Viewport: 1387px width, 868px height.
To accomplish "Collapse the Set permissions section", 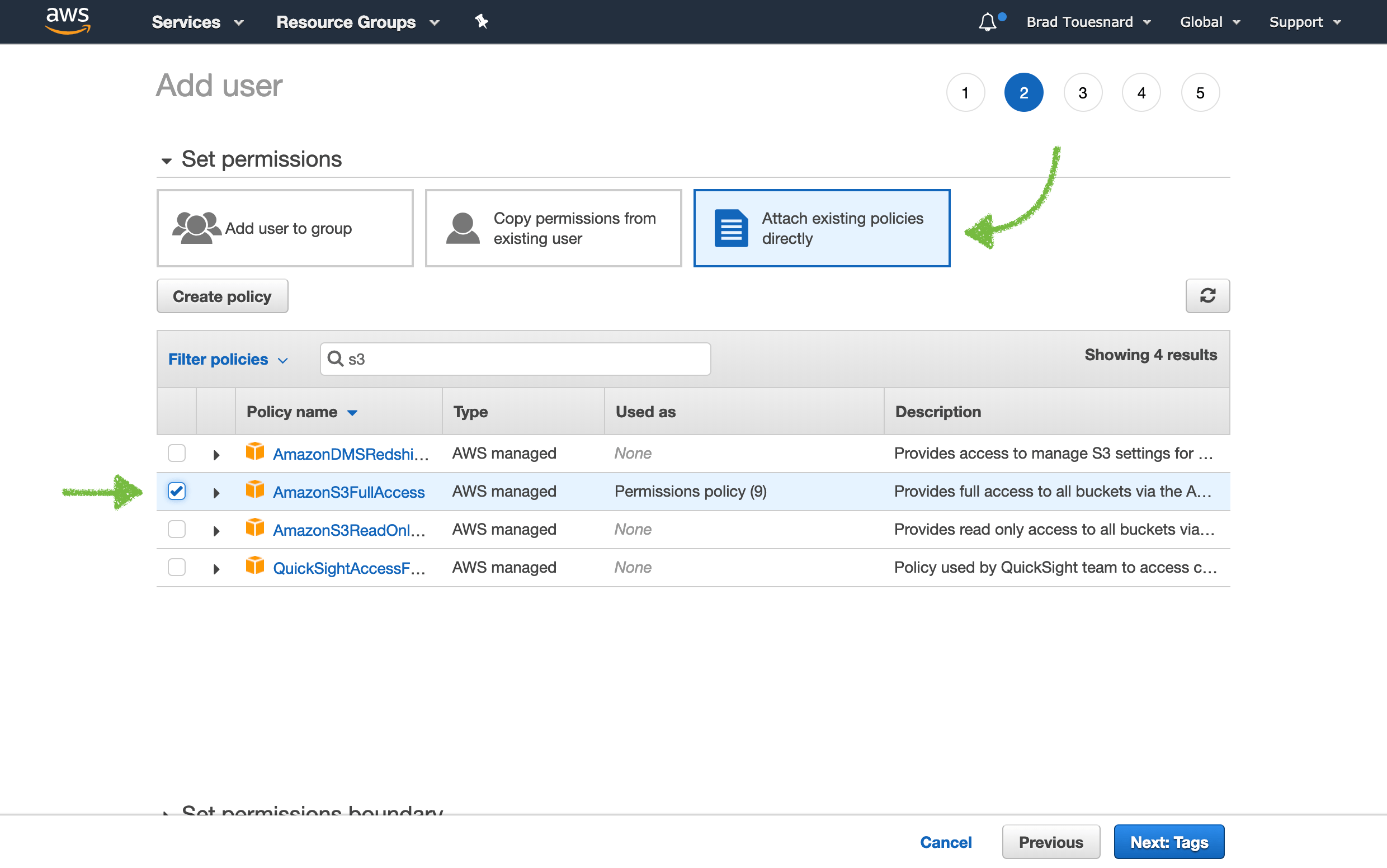I will coord(167,161).
